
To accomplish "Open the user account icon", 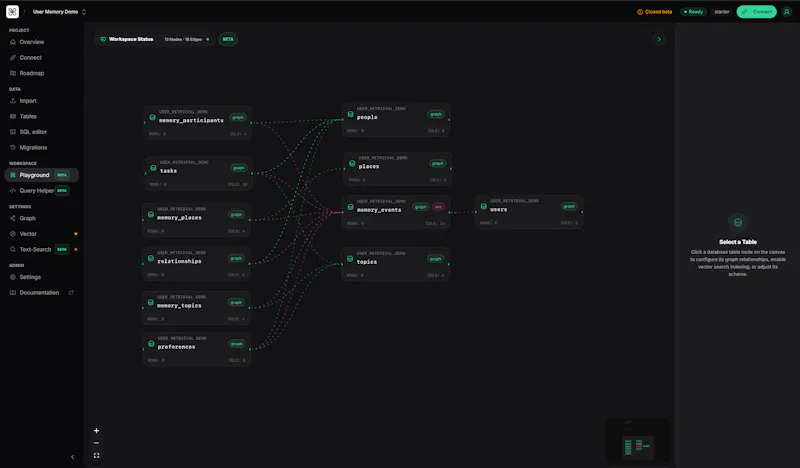I will point(786,12).
